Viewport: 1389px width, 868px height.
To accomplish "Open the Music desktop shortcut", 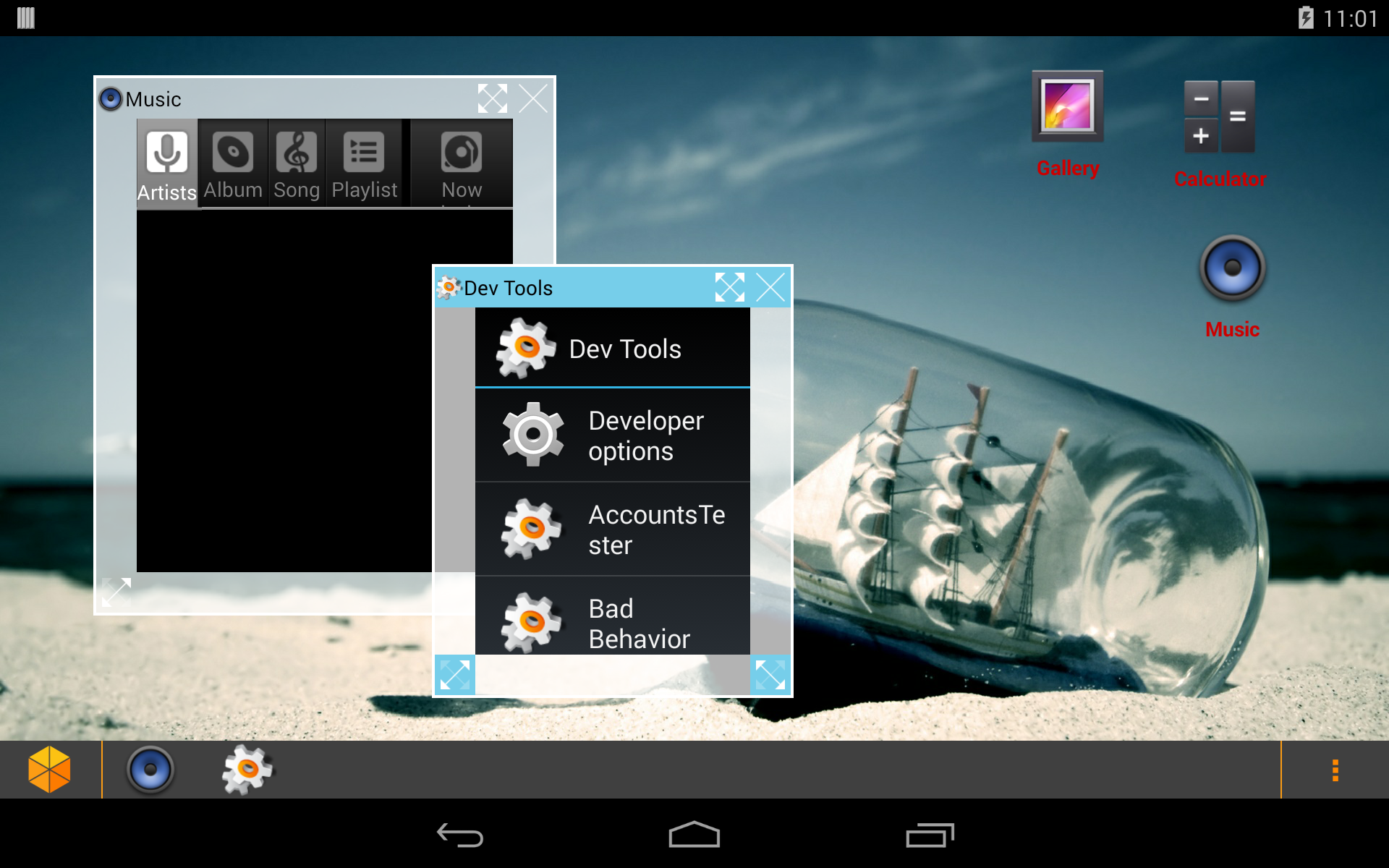I will [1232, 268].
